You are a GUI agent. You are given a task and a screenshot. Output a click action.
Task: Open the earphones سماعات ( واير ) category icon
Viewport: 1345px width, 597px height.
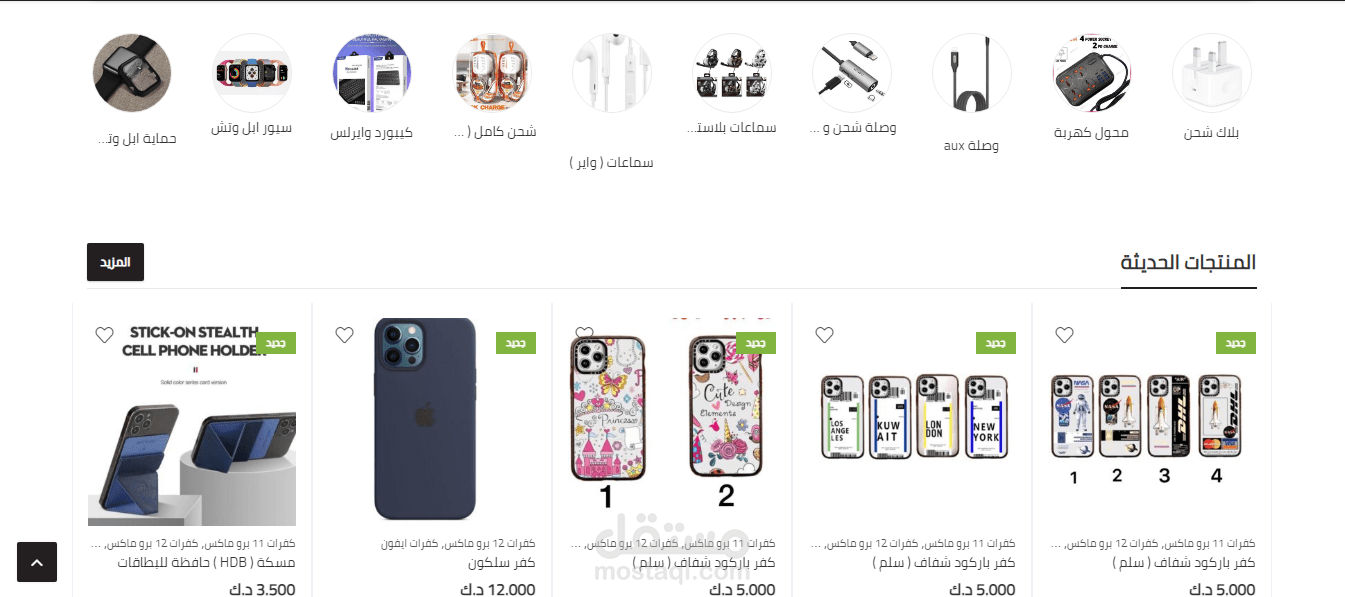(611, 73)
